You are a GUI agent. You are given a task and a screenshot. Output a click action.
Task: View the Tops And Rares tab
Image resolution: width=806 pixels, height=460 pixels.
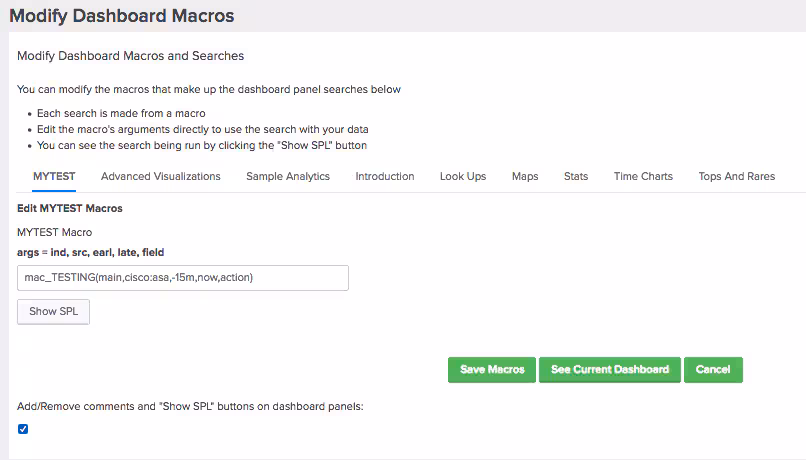(x=736, y=176)
